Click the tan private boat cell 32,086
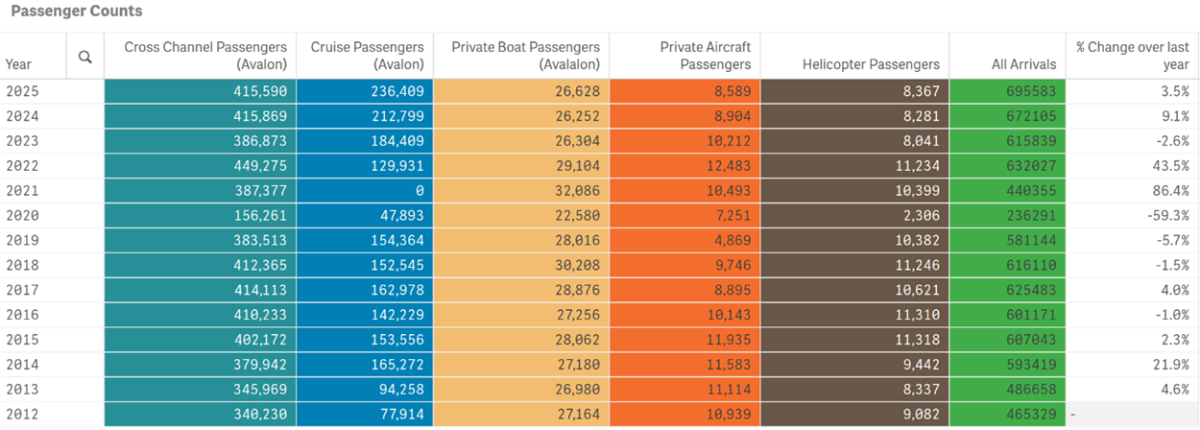The width and height of the screenshot is (1200, 430). pos(575,190)
